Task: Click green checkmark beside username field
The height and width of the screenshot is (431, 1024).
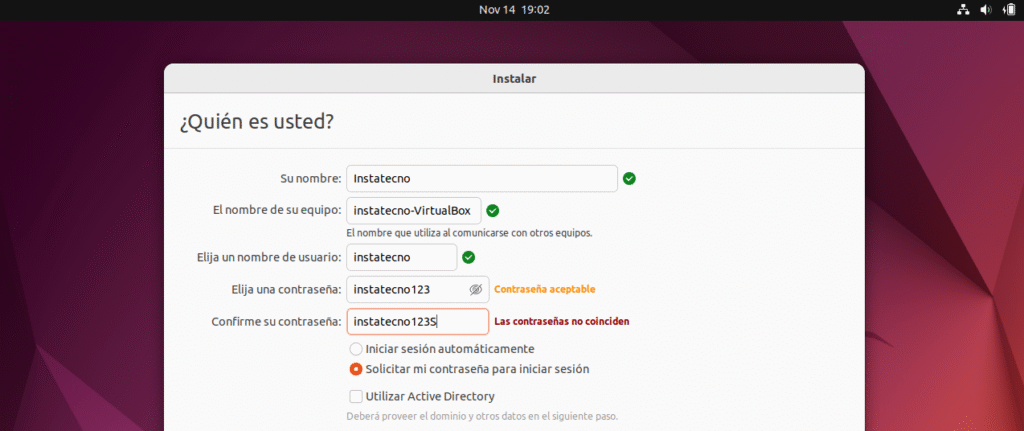Action: click(x=468, y=258)
